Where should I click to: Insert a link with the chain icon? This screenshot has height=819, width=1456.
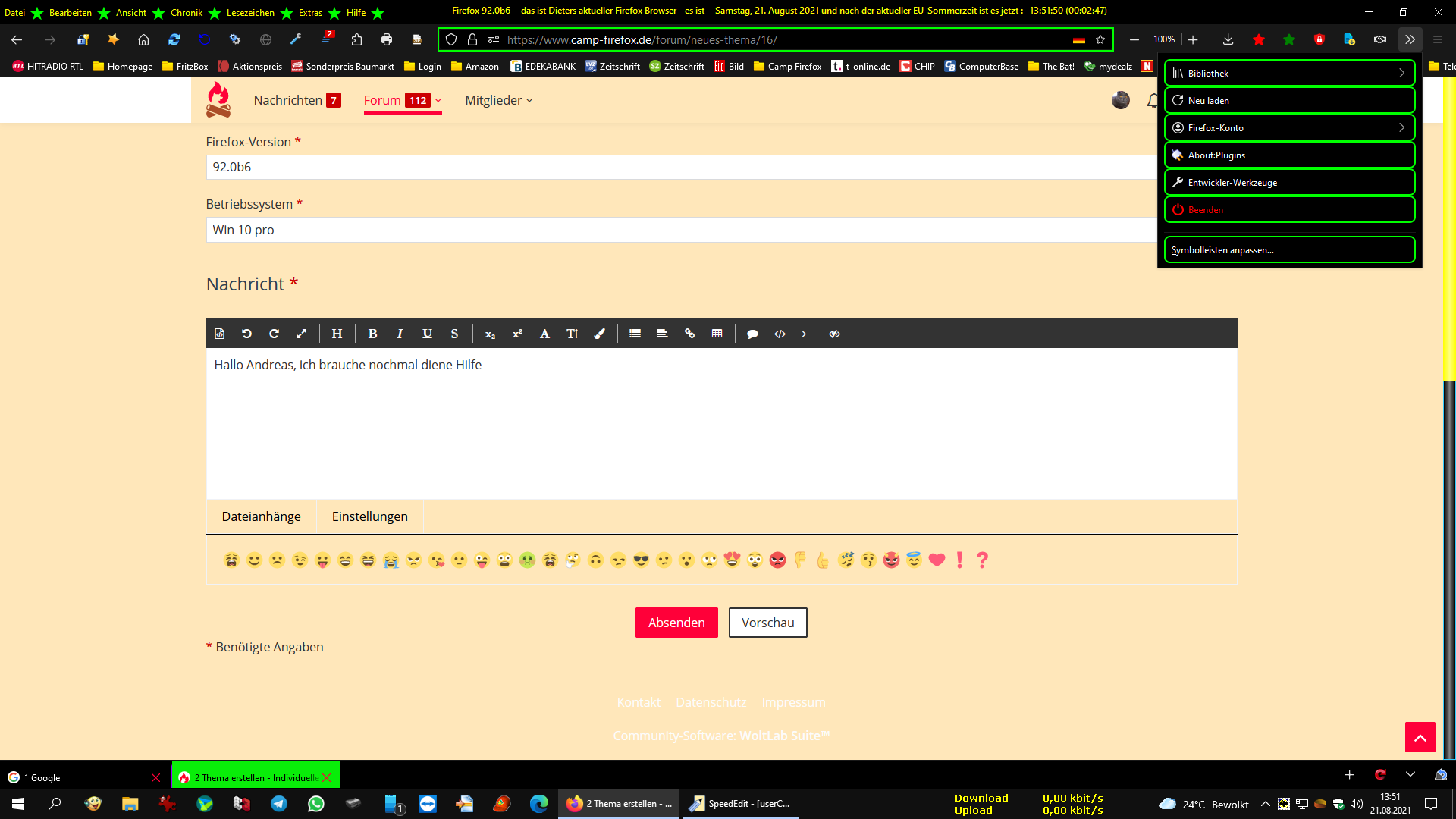click(x=689, y=334)
